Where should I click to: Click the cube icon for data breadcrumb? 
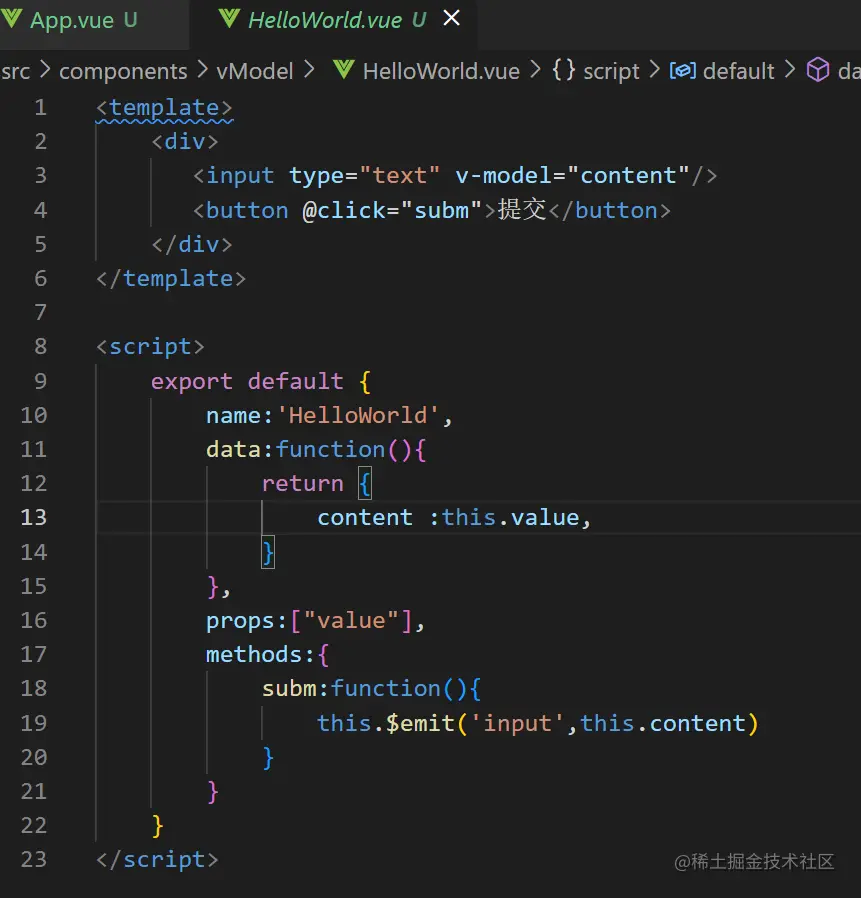click(818, 70)
